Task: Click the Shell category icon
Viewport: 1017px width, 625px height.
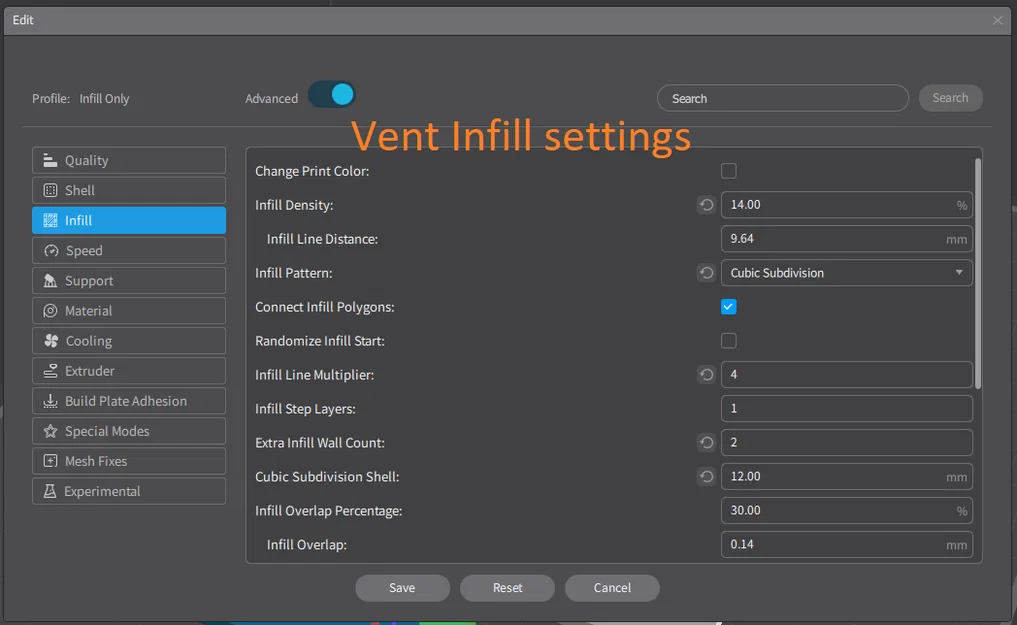Action: pos(50,190)
